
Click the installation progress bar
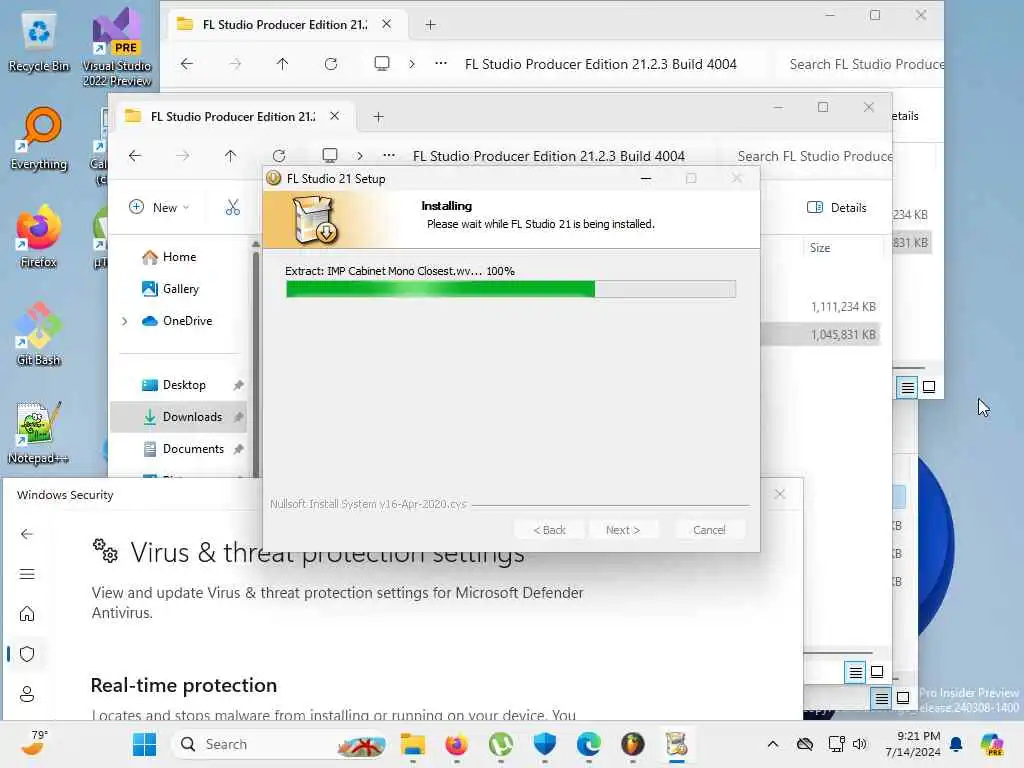click(x=511, y=289)
